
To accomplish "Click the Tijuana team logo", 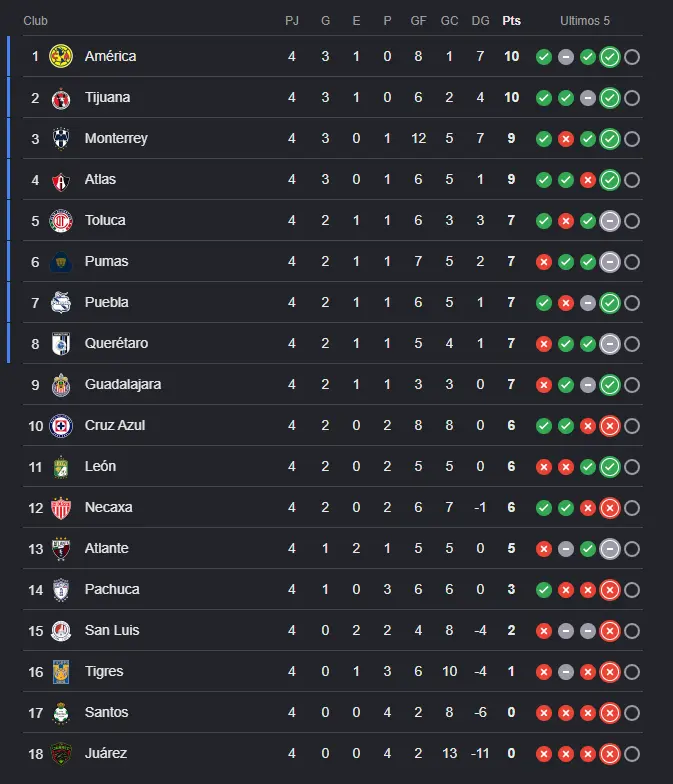I will (61, 98).
